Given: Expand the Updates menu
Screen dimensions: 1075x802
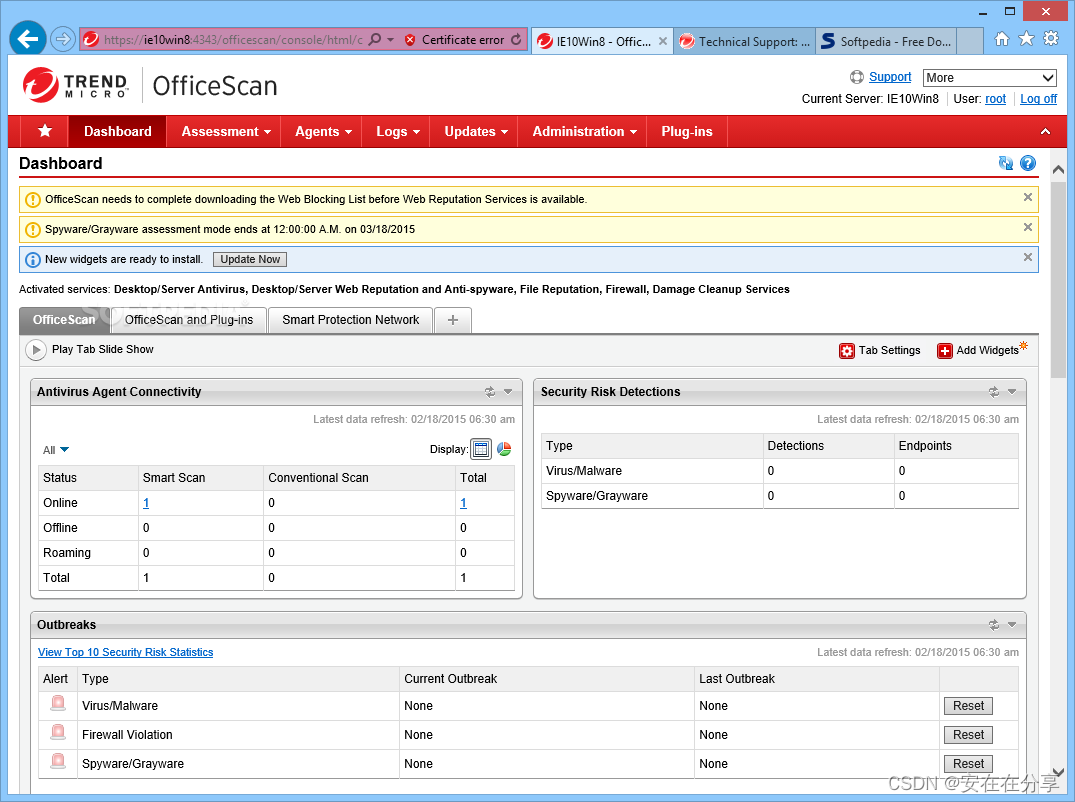Looking at the screenshot, I should pyautogui.click(x=476, y=132).
